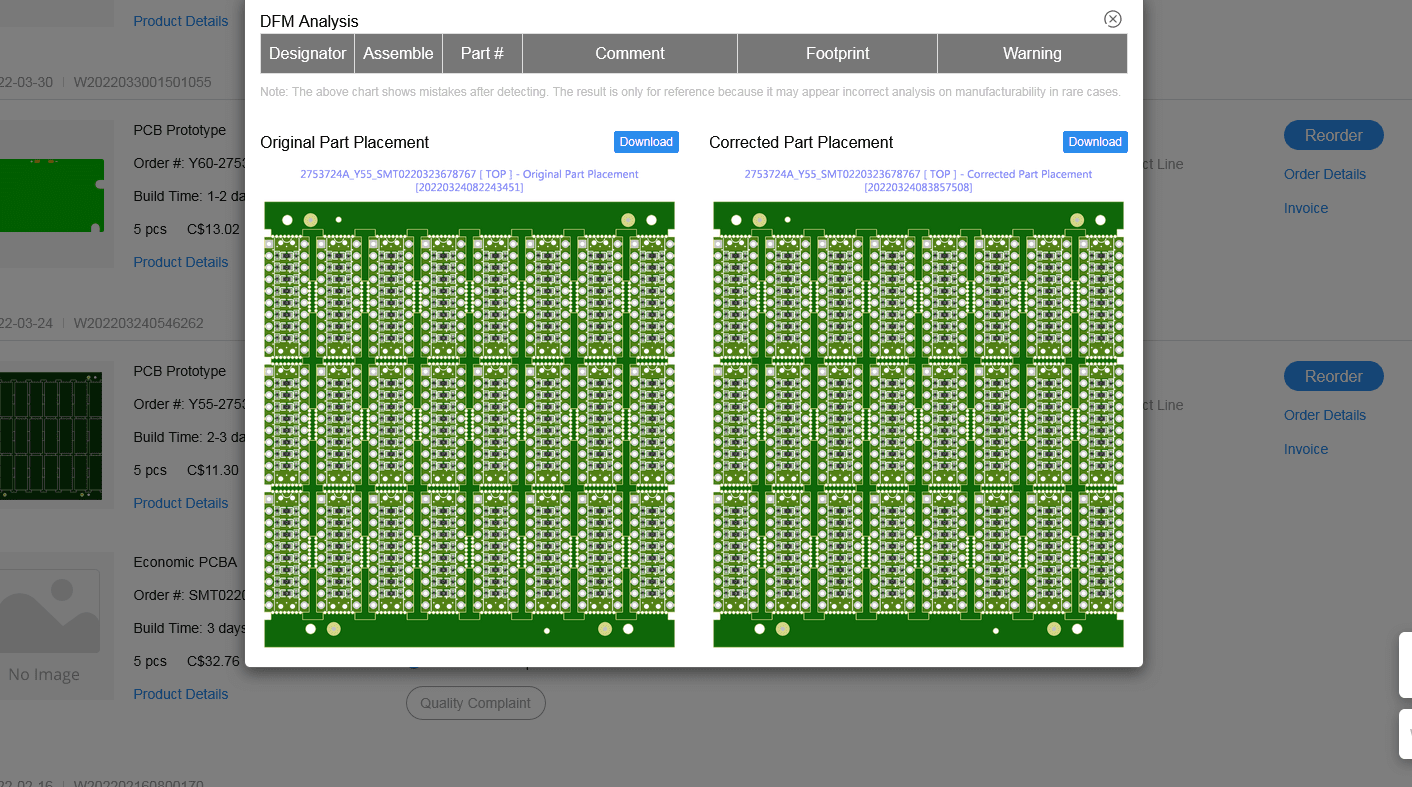Open Product Details for C$13.02 order

click(x=181, y=262)
